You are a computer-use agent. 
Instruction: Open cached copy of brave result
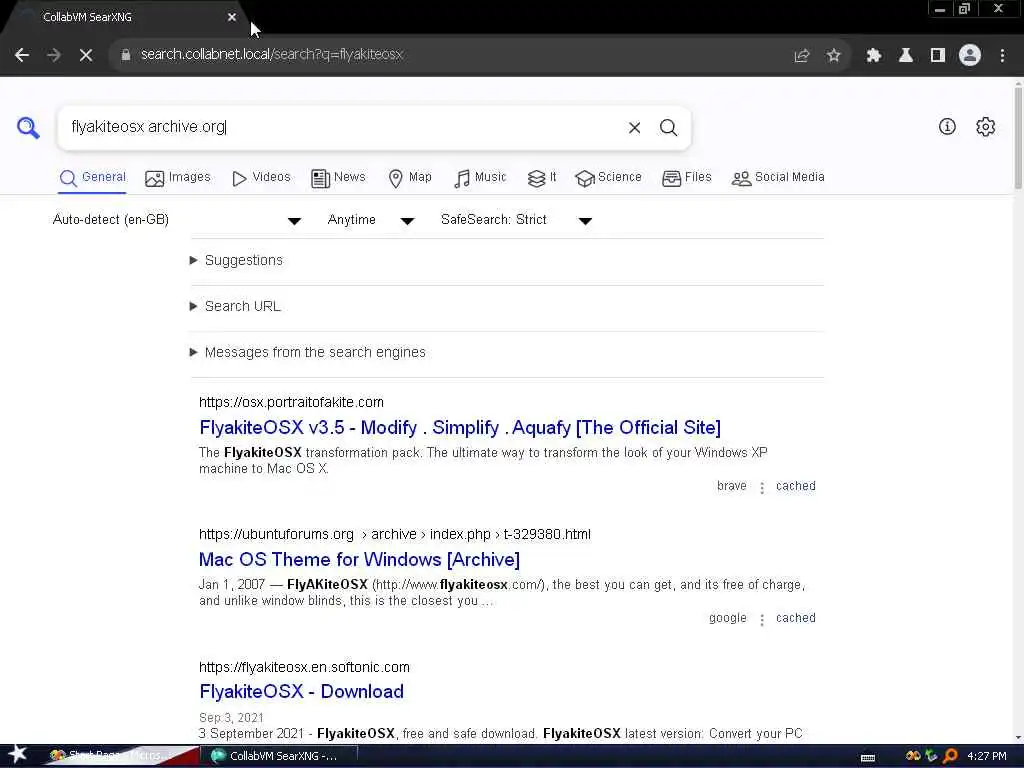[x=795, y=486]
